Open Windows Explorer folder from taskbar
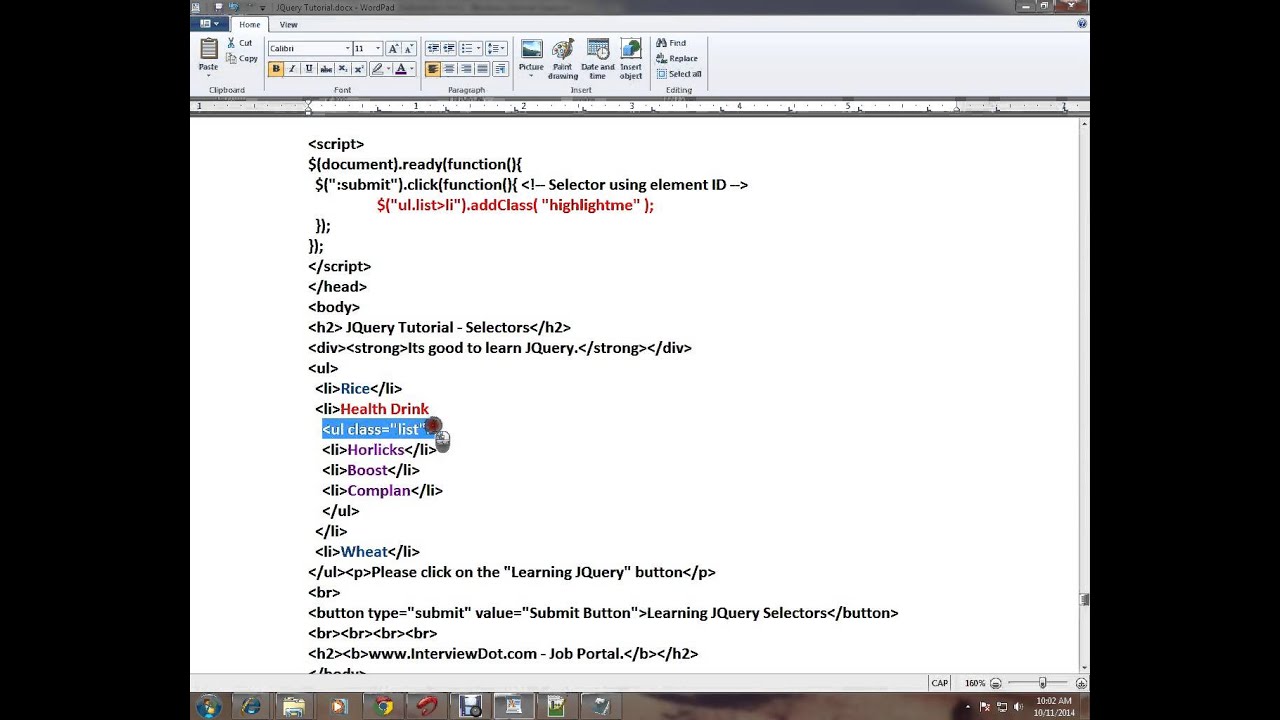 (294, 706)
